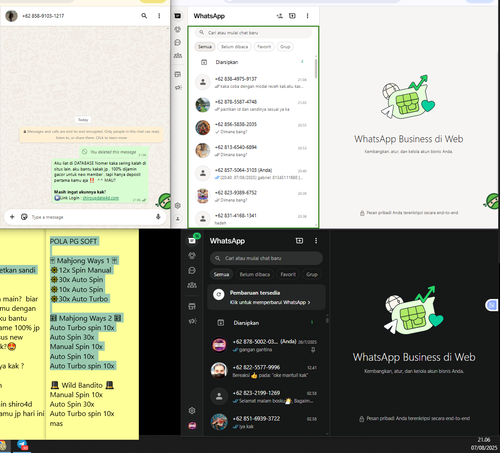Image resolution: width=500 pixels, height=453 pixels.
Task: Click the contact number +62 858-9103-1217 header
Action: click(x=43, y=16)
